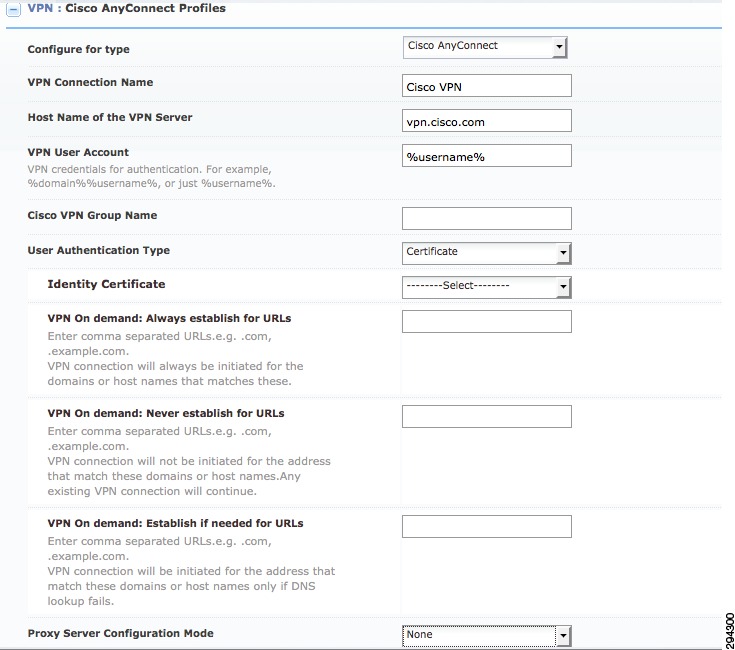The image size is (735, 650).
Task: Collapse the VPN Cisco AnyConnect Profiles section
Action: pyautogui.click(x=13, y=9)
